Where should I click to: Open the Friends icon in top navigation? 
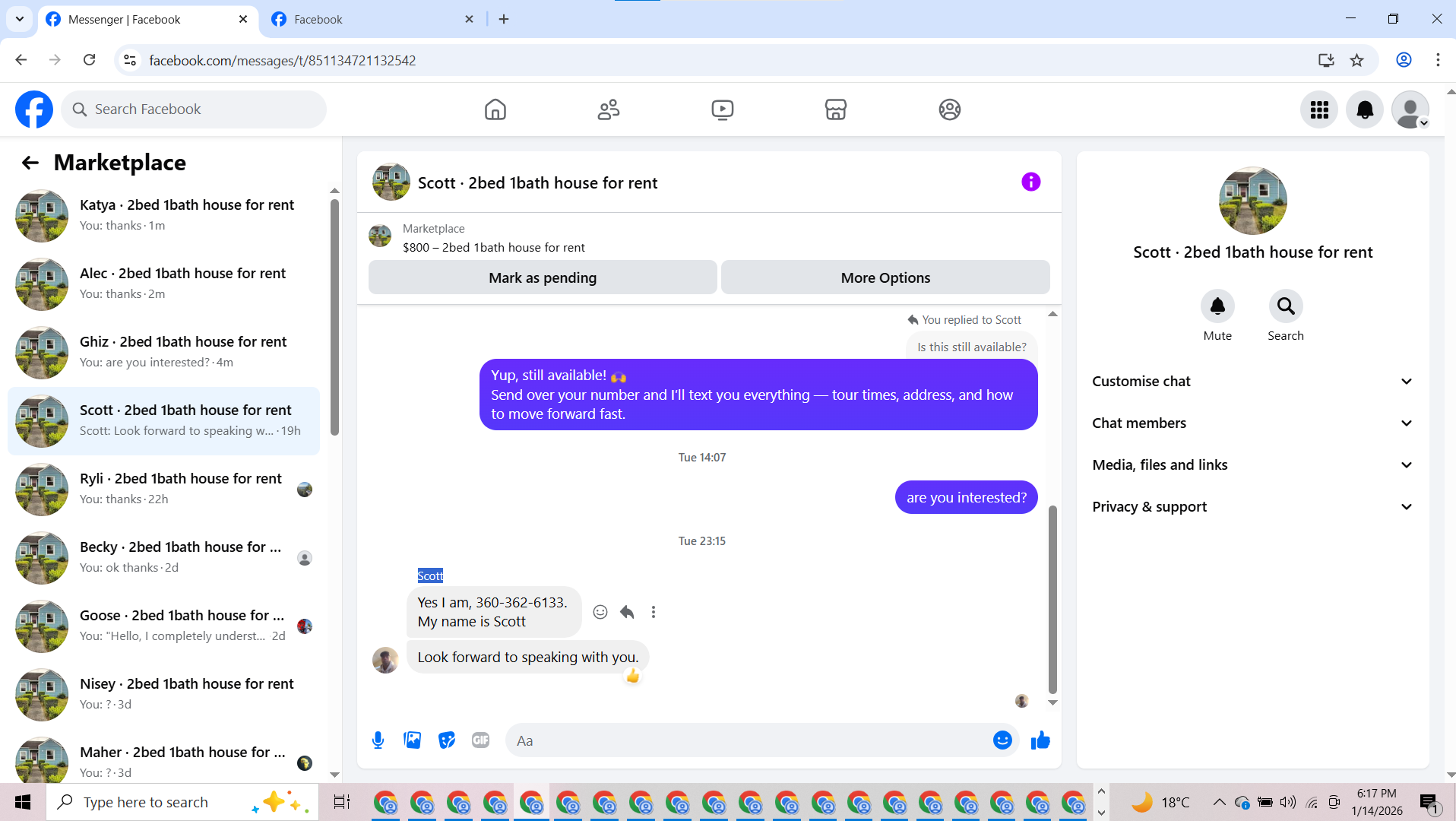(609, 109)
